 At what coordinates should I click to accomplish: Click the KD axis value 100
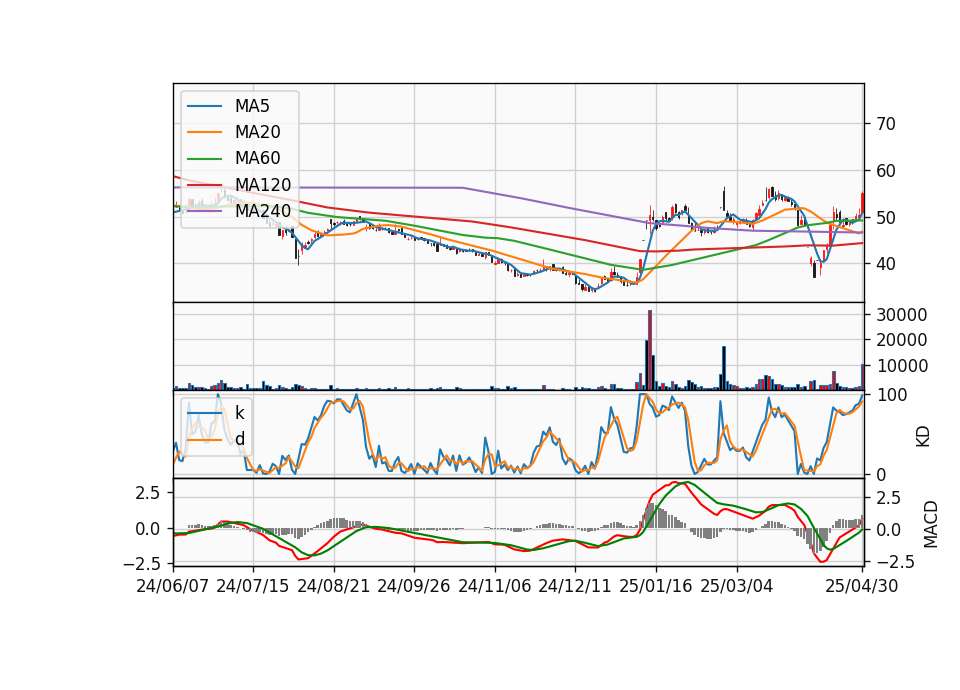point(891,396)
